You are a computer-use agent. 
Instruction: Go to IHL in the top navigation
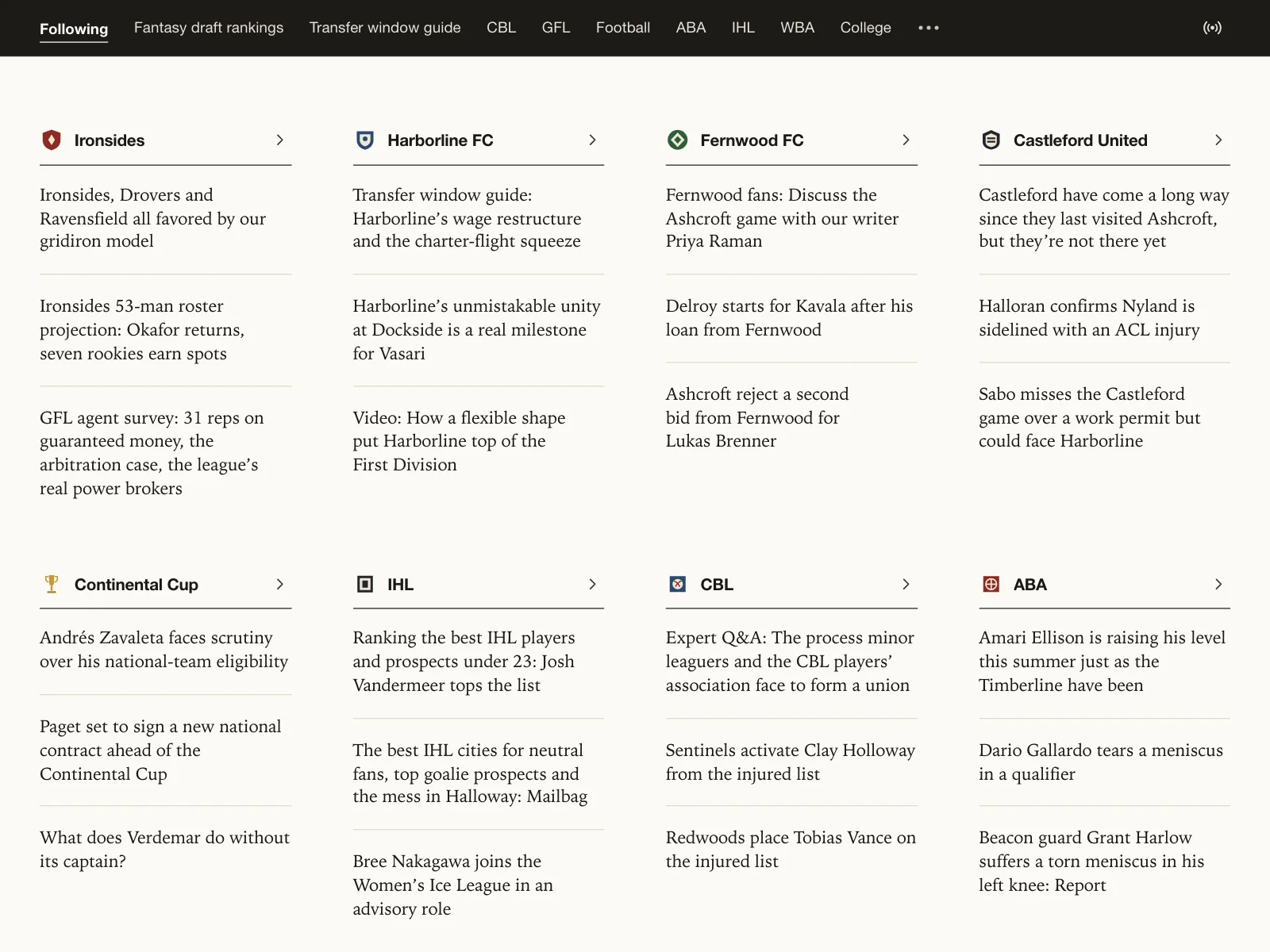[x=743, y=28]
